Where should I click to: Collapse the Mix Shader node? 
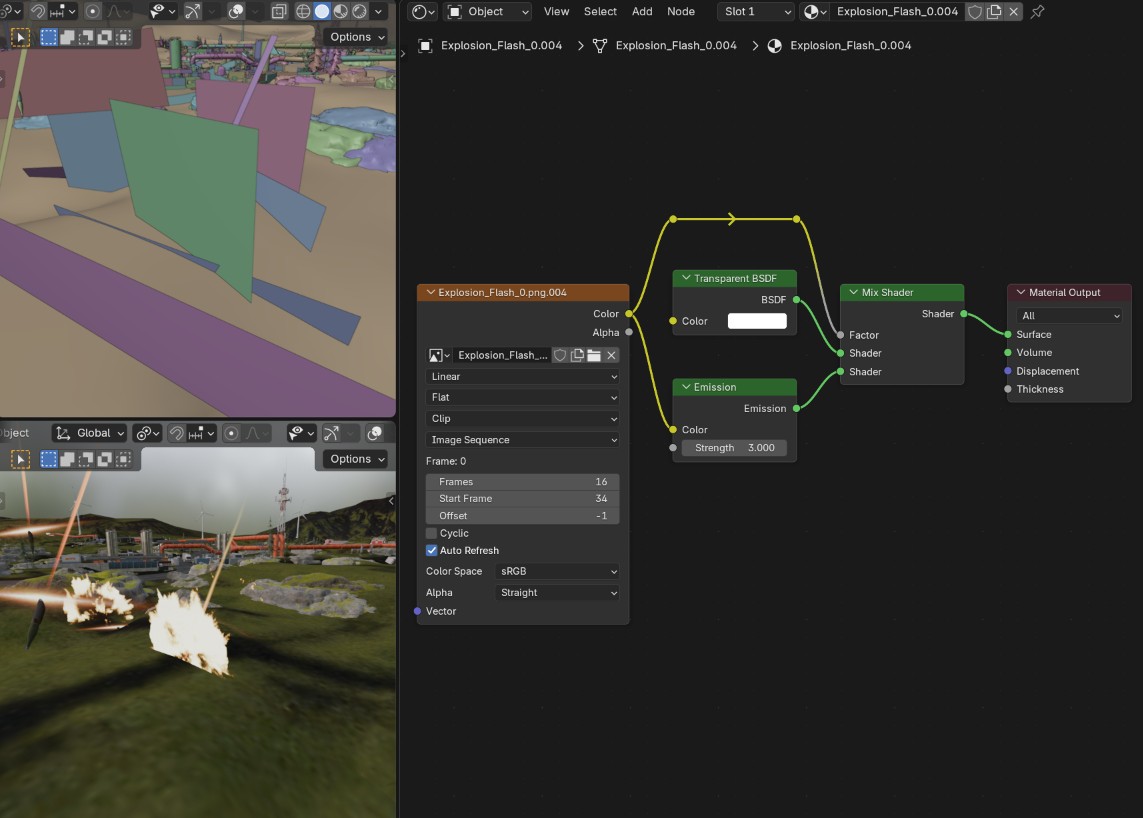coord(853,292)
